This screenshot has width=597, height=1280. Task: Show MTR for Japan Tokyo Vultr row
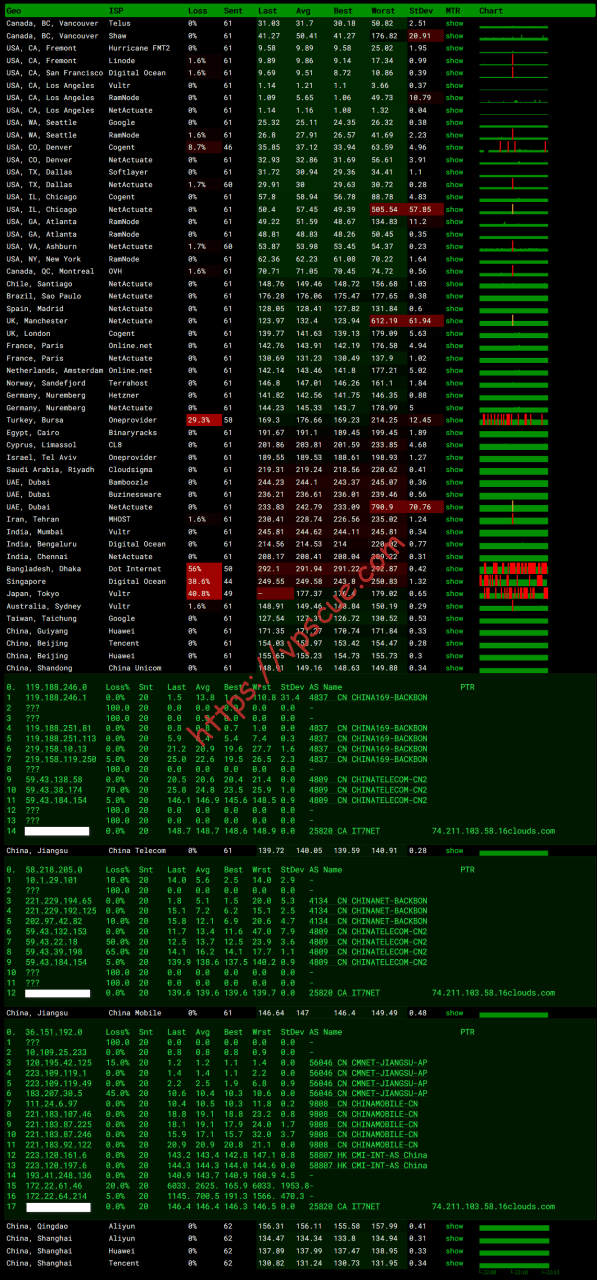click(x=454, y=593)
